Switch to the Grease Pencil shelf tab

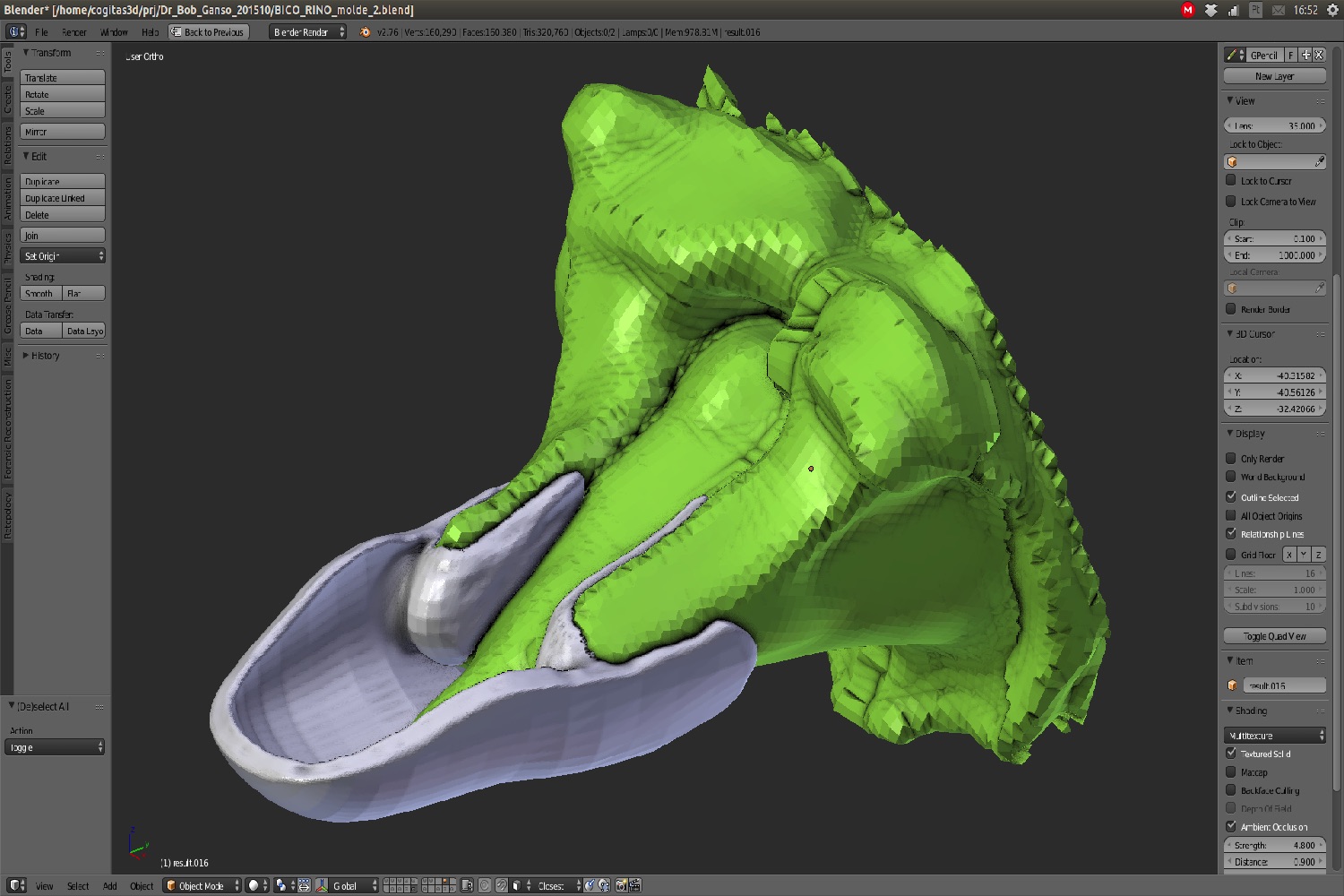point(8,306)
